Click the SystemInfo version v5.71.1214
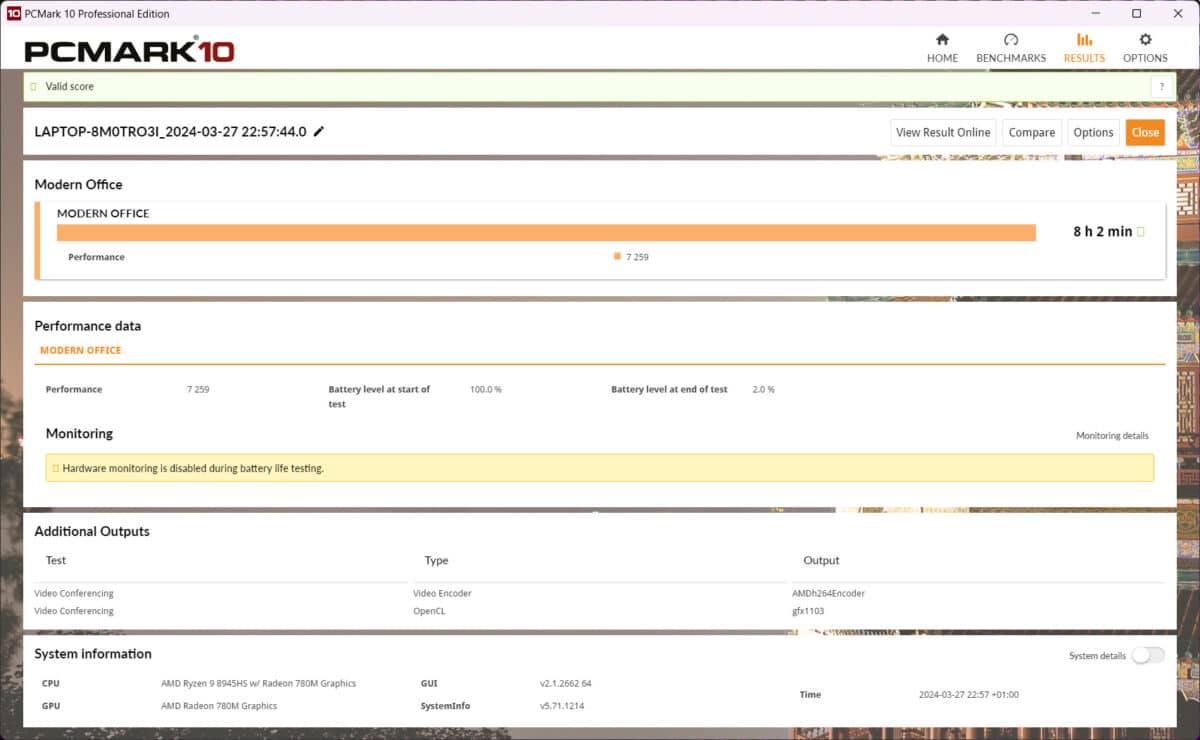The image size is (1200, 740). tap(562, 706)
